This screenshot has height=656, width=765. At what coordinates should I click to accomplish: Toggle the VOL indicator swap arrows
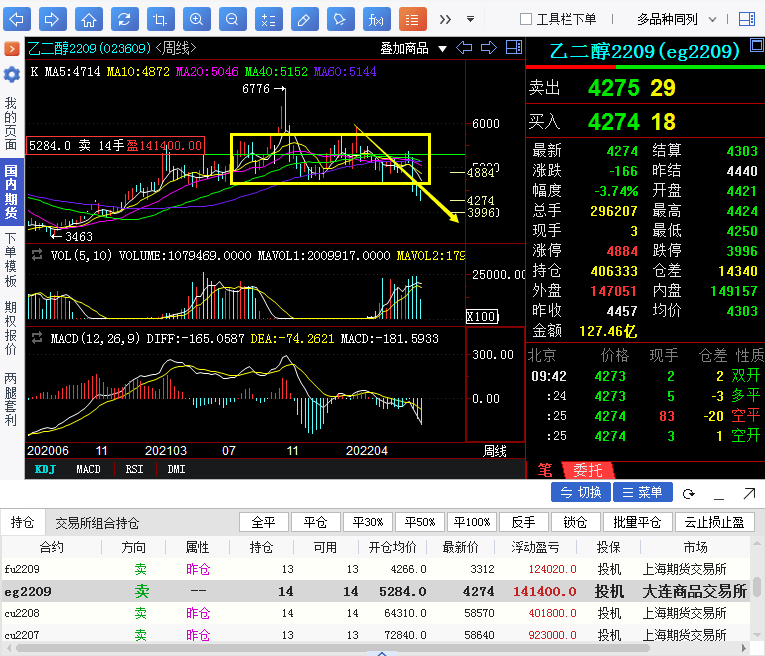pos(37,255)
